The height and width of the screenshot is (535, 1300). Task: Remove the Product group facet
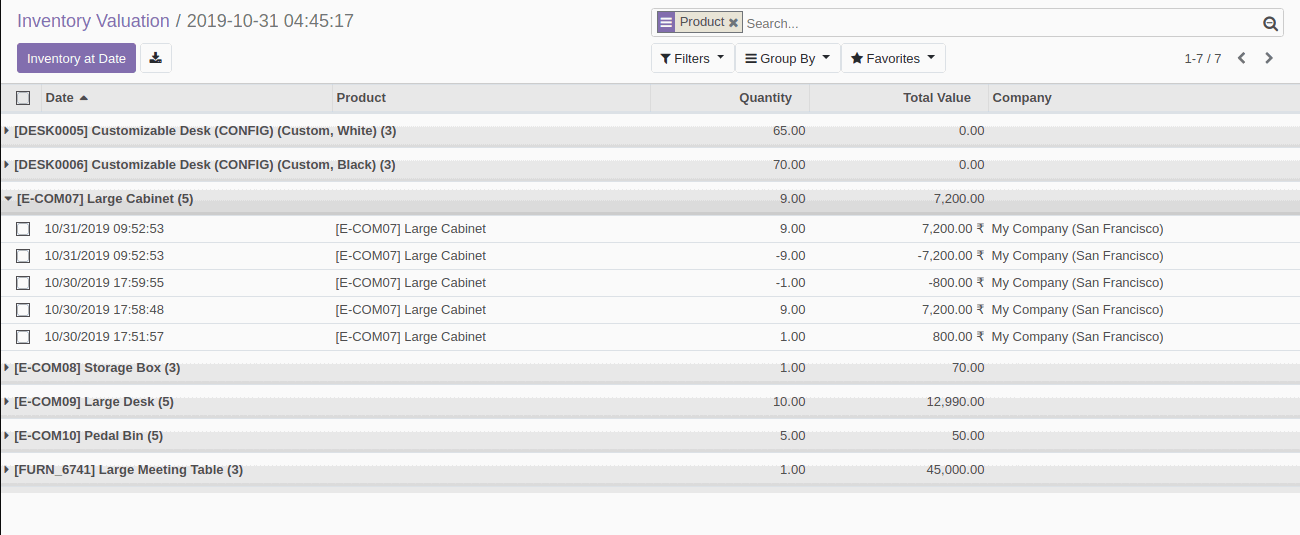coord(733,23)
